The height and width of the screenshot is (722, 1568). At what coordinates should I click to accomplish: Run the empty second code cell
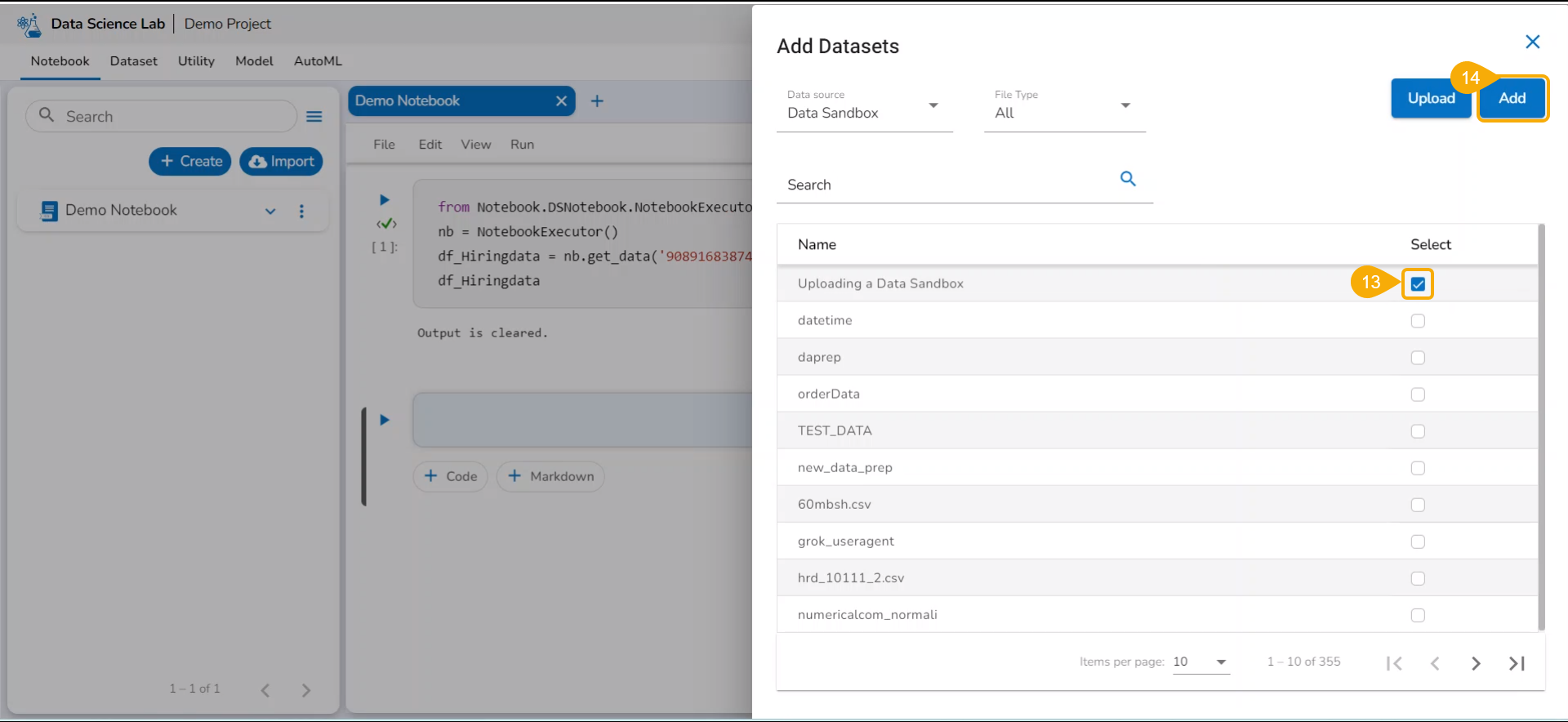[384, 420]
